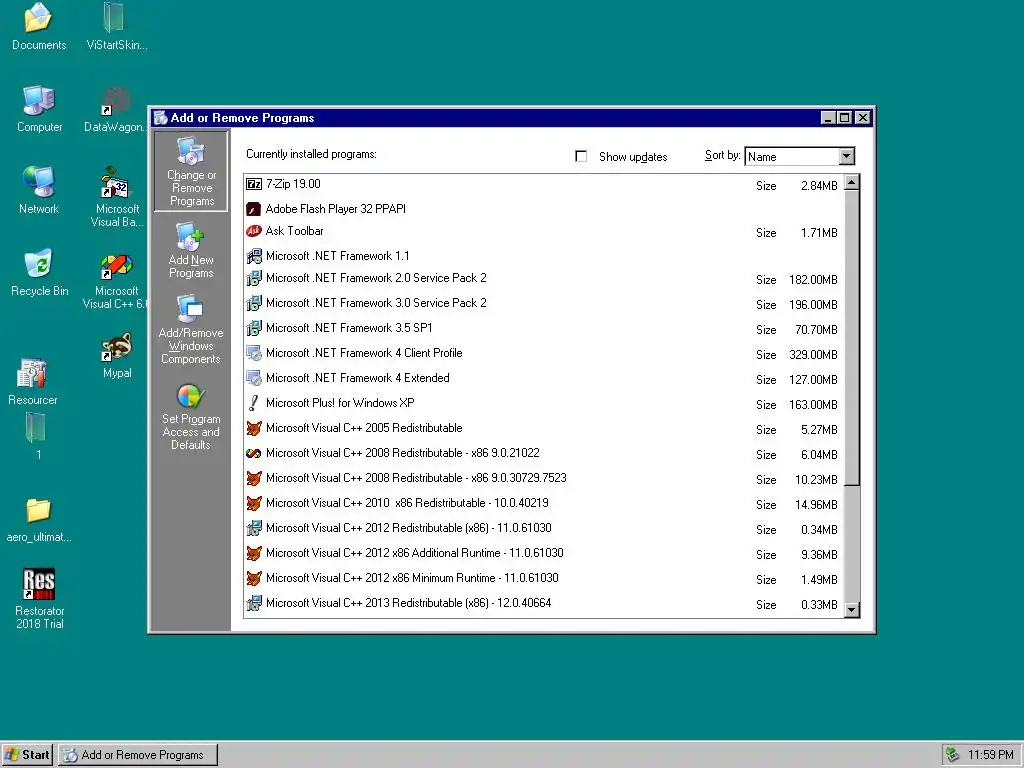
Task: Open the Sort by dropdown arrow
Action: [846, 157]
